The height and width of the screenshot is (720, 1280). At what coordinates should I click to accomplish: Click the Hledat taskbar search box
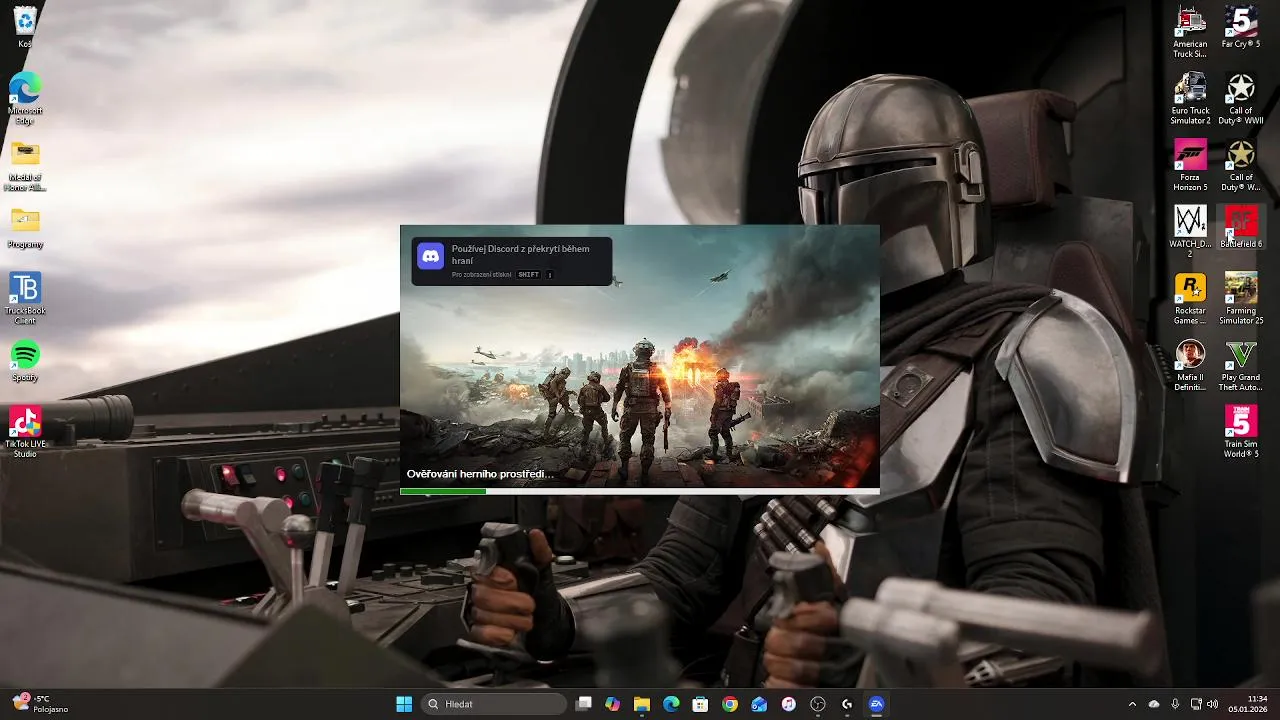click(494, 704)
